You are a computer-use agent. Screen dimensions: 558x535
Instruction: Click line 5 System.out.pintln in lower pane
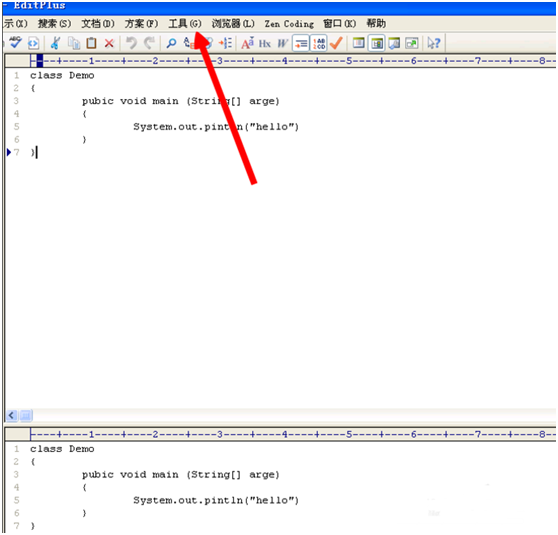(216, 500)
